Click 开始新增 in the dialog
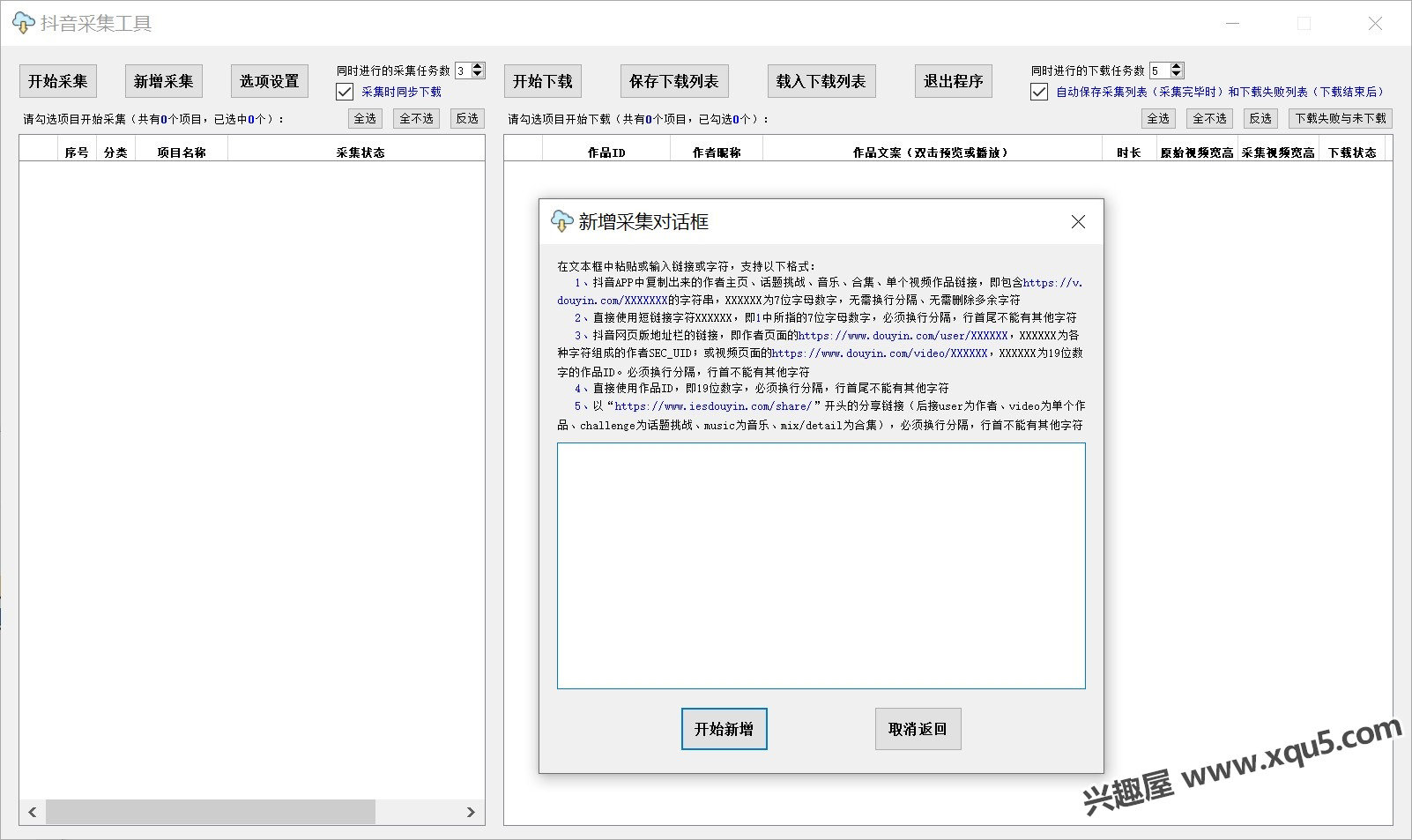This screenshot has width=1412, height=840. (x=725, y=729)
